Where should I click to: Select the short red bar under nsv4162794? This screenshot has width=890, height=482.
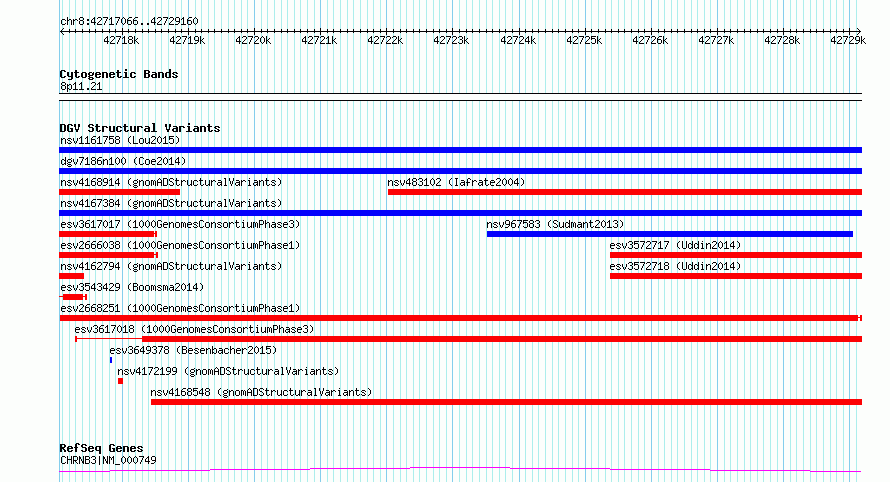tap(72, 276)
